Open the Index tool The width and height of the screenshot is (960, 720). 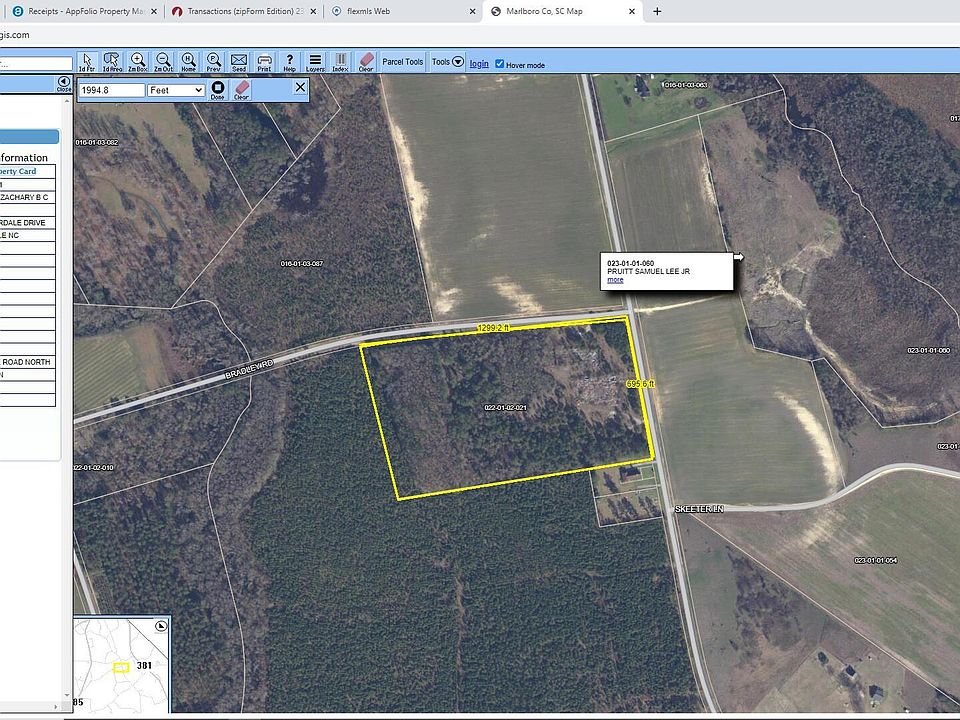click(340, 62)
